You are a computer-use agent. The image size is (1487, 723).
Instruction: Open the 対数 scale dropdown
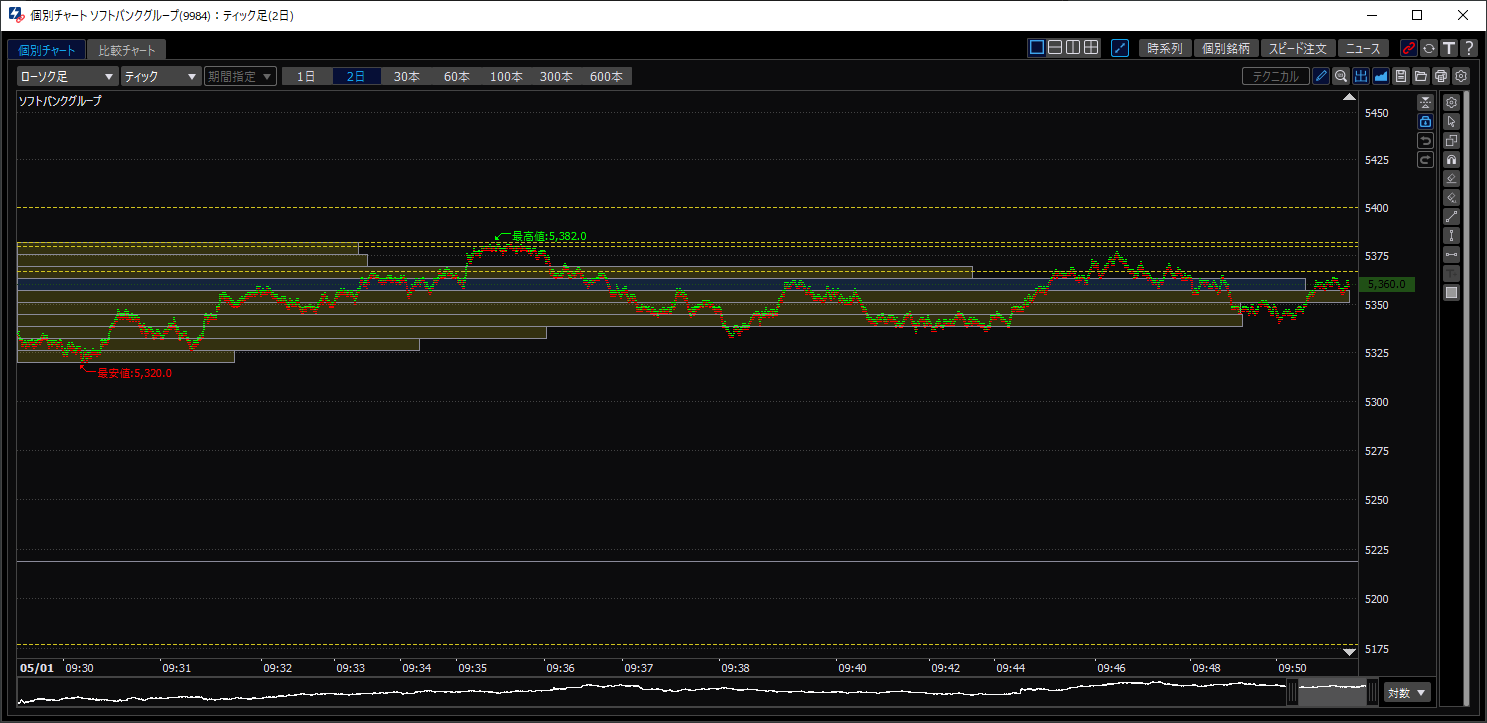[x=1408, y=692]
